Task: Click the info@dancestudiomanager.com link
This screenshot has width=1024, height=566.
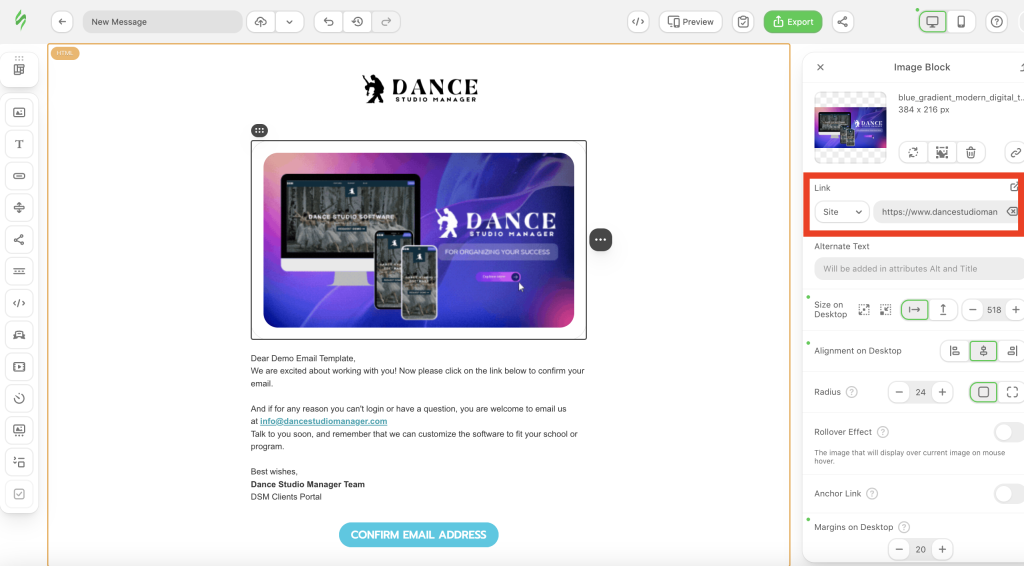Action: 323,421
